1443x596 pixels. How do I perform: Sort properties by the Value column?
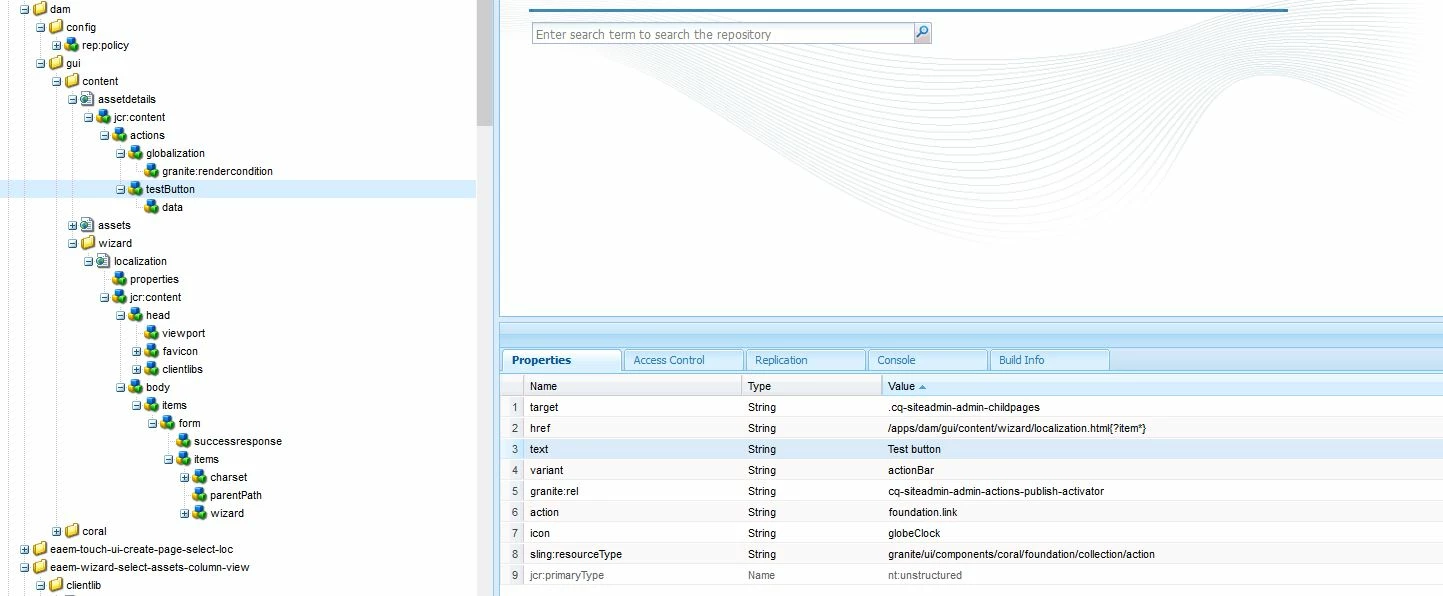pyautogui.click(x=1162, y=386)
